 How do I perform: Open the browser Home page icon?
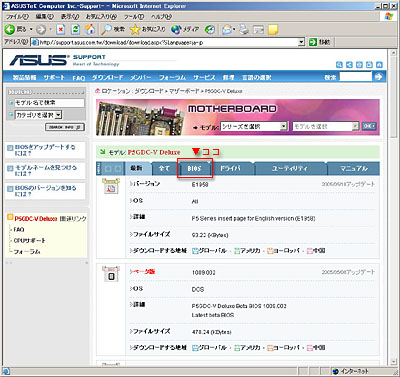coord(89,30)
